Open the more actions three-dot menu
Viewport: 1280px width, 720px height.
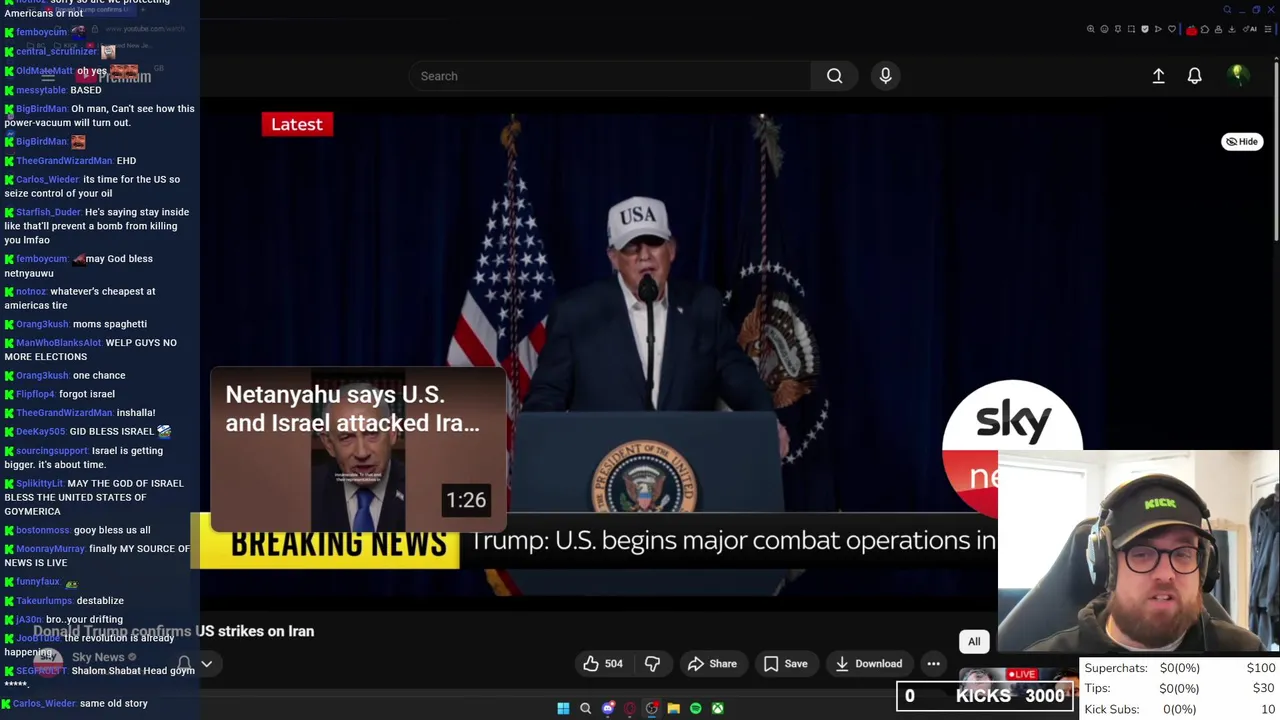[x=933, y=664]
